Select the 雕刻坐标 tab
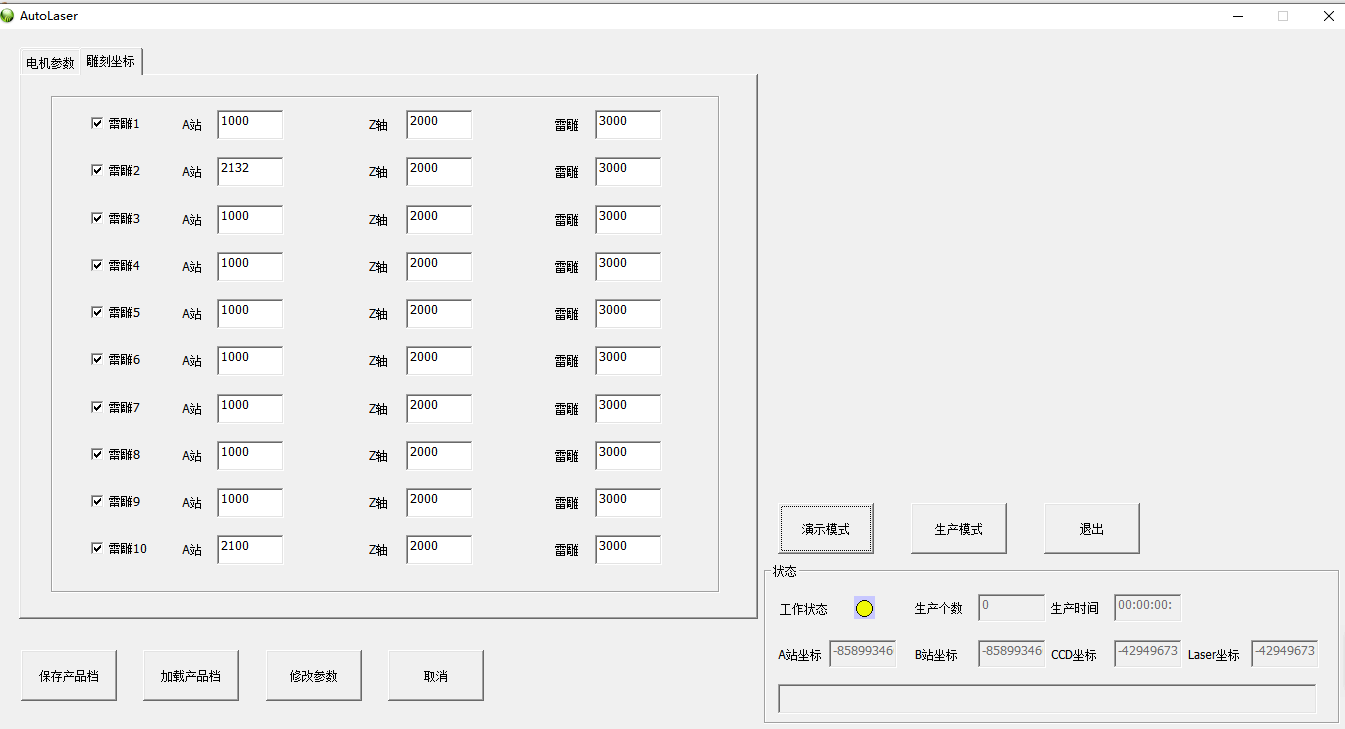The image size is (1345, 729). [x=111, y=61]
